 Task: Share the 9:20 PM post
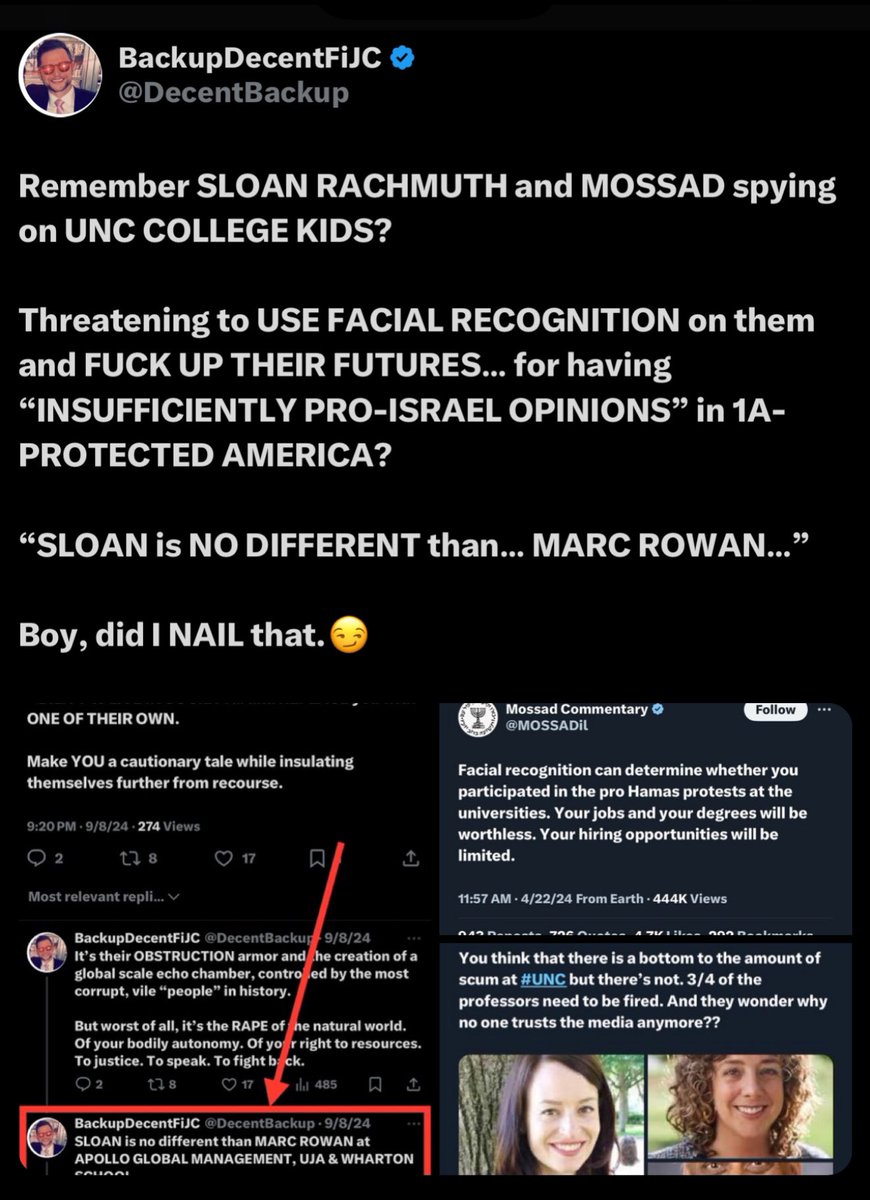click(410, 858)
